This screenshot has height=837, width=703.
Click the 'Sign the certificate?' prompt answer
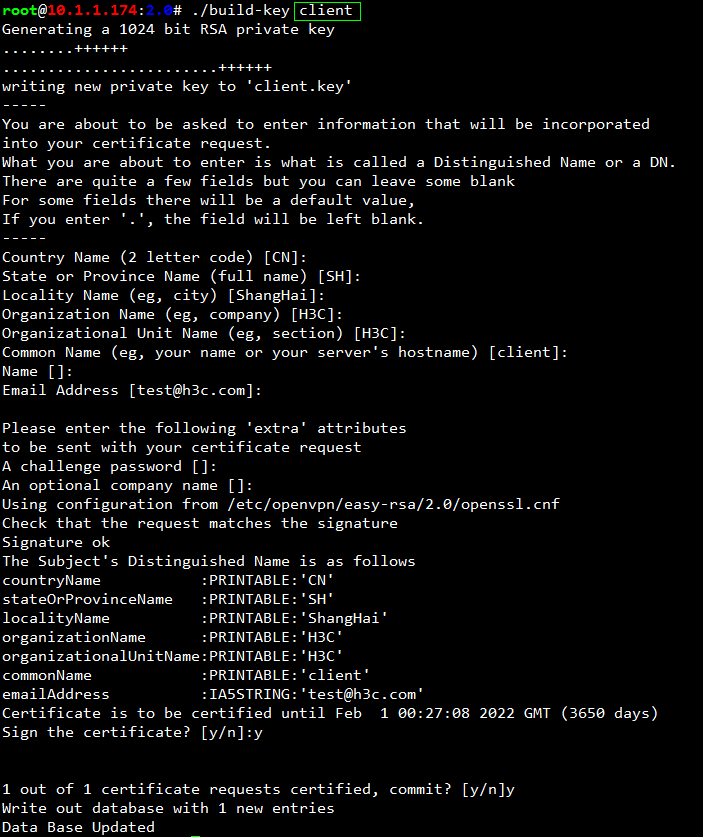[258, 733]
